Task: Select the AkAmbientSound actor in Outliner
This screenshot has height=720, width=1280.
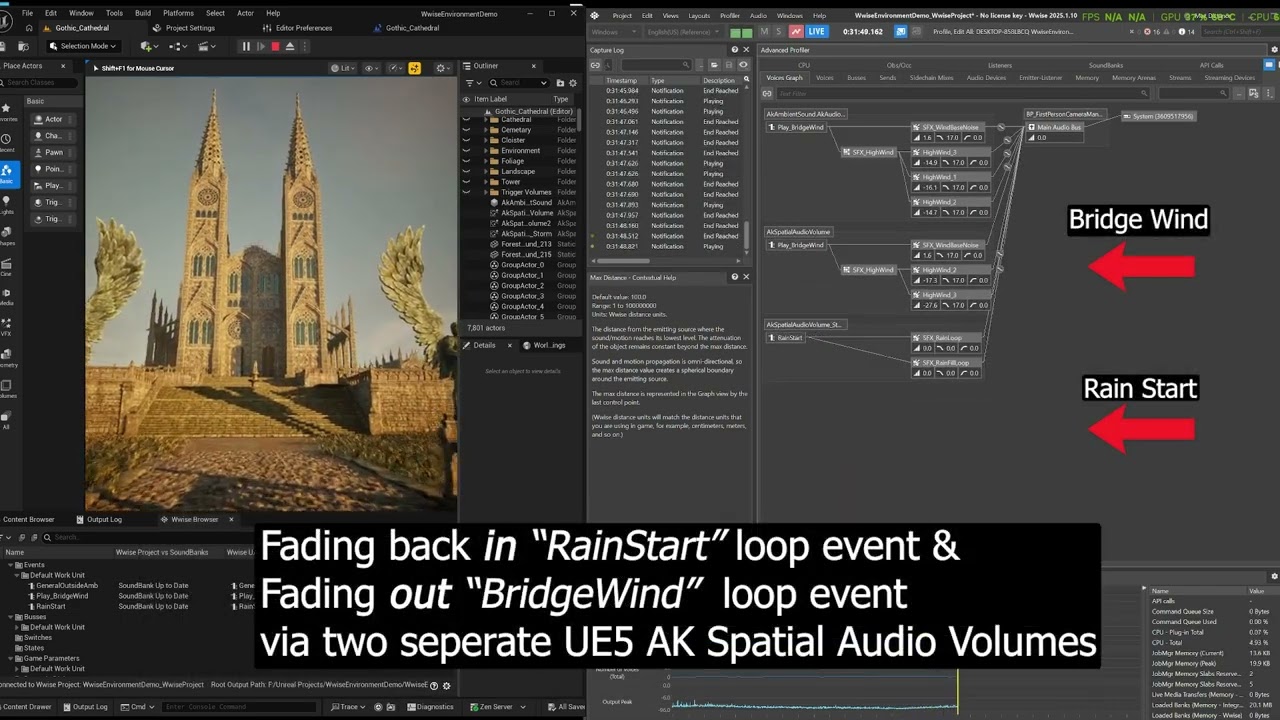Action: [x=526, y=203]
